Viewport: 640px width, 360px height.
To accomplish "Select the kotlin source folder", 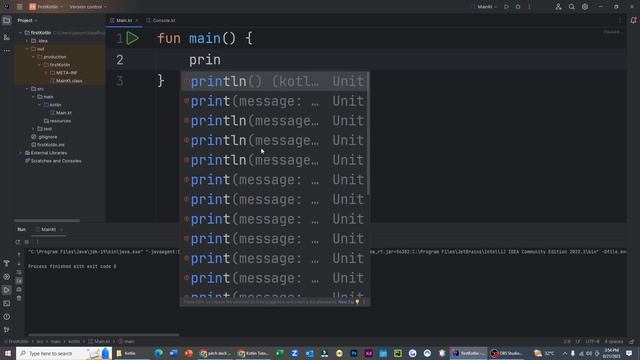I will [52, 105].
